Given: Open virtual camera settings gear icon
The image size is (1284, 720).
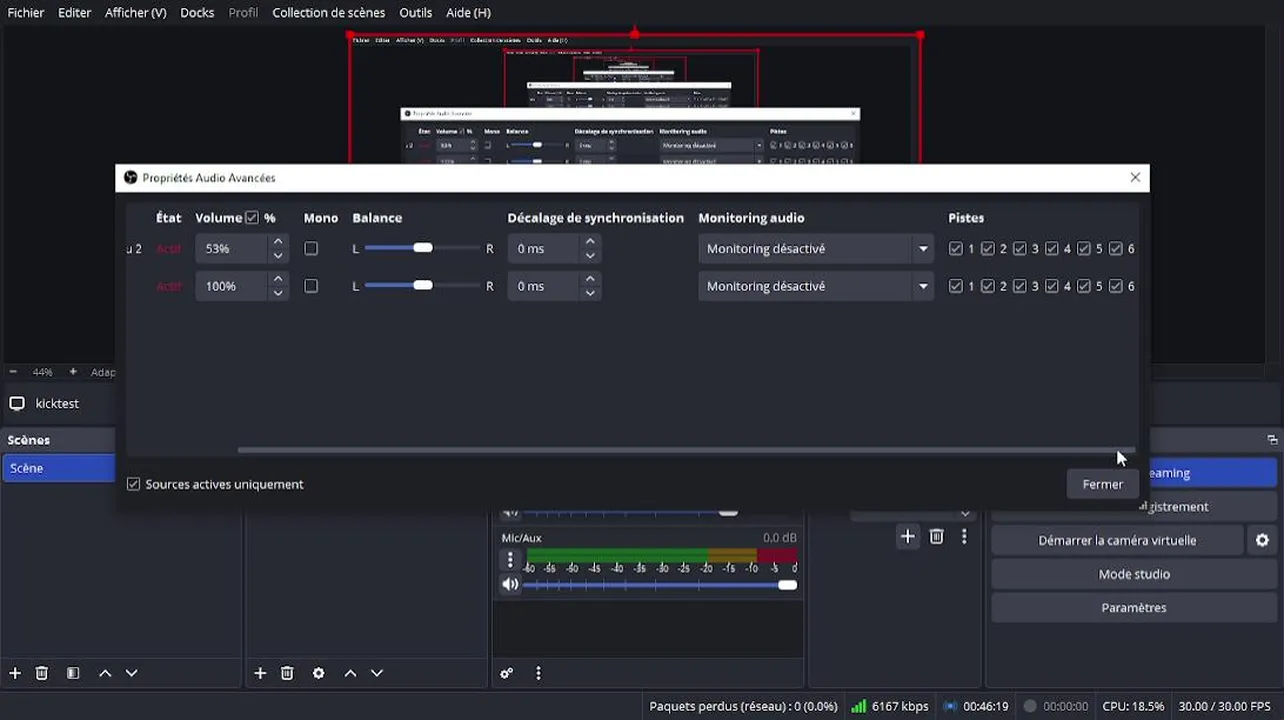Looking at the screenshot, I should [1262, 540].
